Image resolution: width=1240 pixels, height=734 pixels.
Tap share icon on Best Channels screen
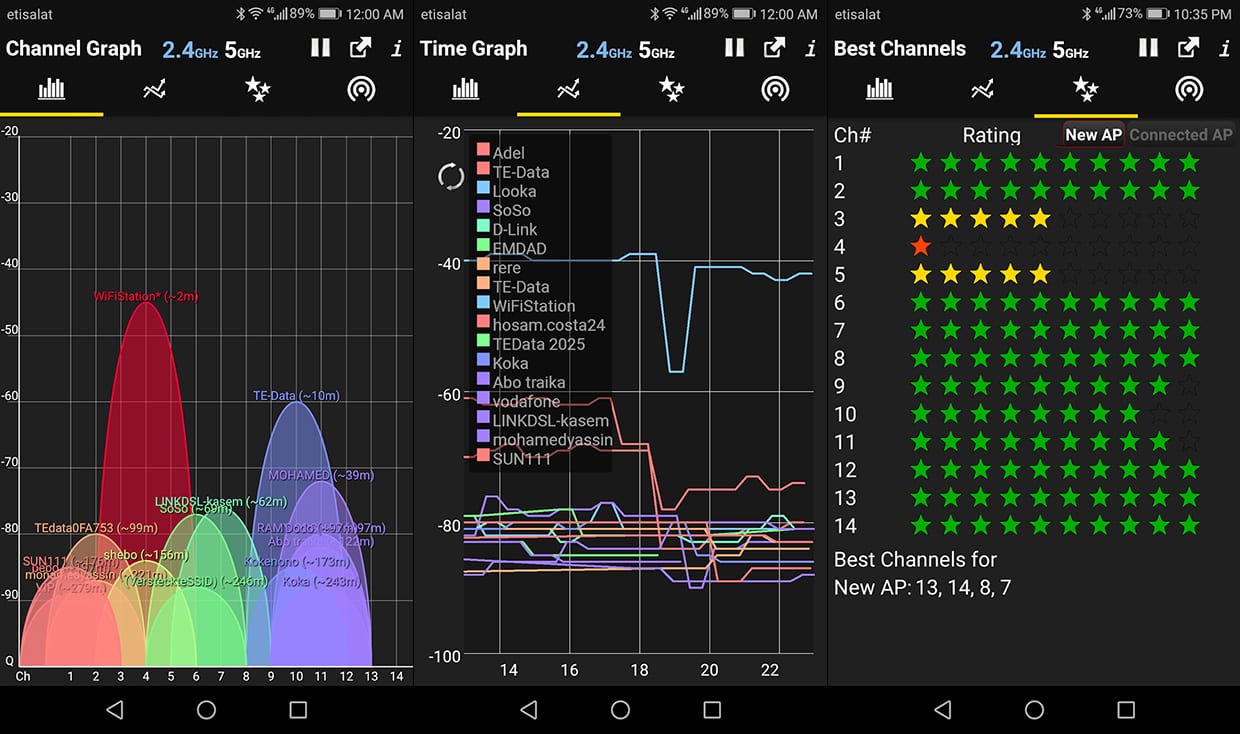(1188, 48)
